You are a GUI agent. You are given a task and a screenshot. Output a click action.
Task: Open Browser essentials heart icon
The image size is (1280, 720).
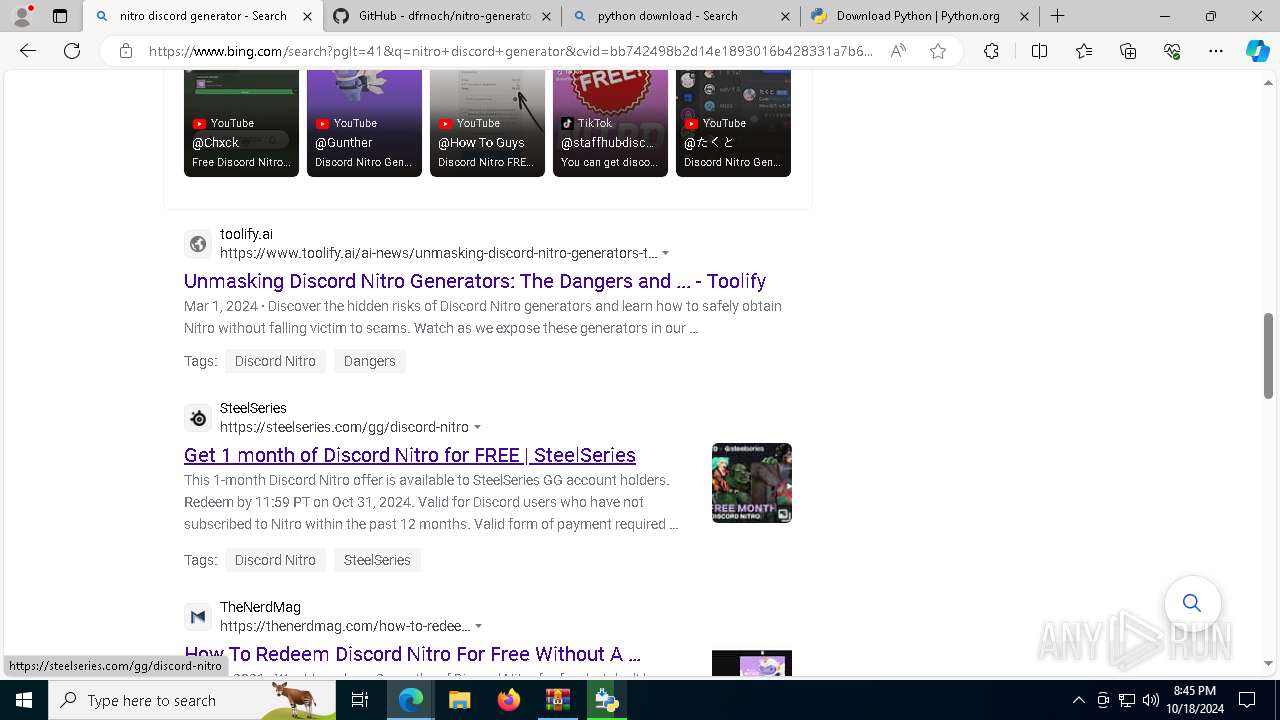click(x=1172, y=51)
